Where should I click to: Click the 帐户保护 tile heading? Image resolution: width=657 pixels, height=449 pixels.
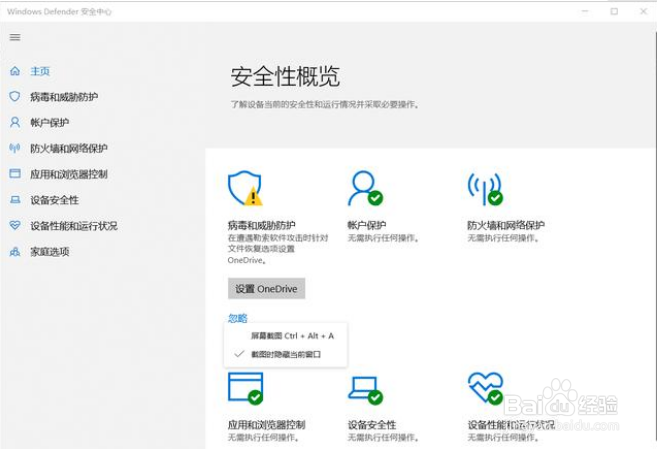(x=367, y=225)
